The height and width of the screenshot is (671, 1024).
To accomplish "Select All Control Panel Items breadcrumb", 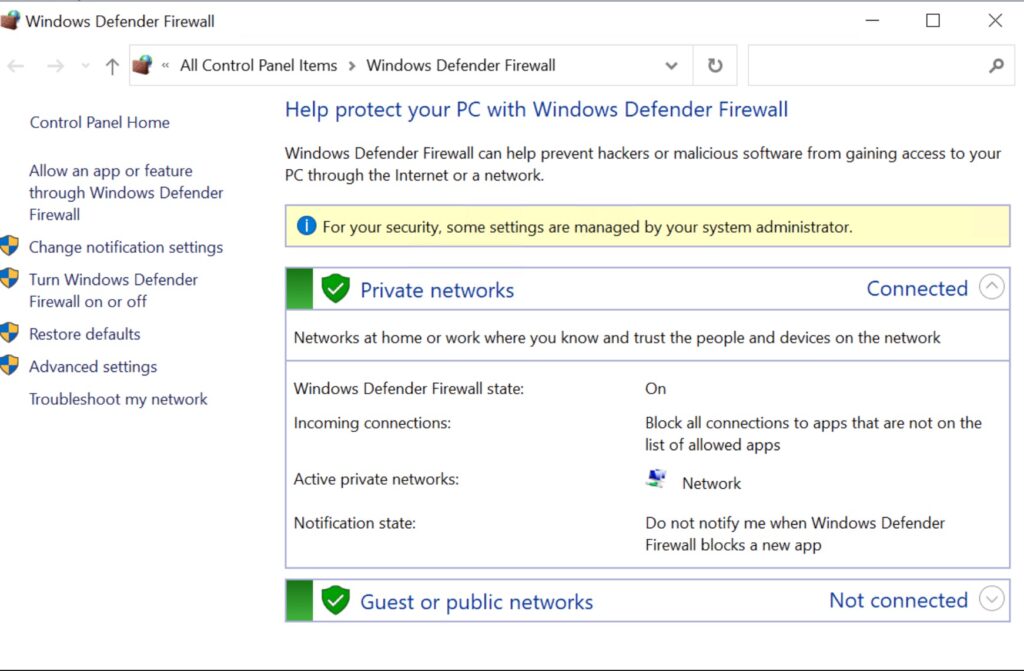I will 257,65.
